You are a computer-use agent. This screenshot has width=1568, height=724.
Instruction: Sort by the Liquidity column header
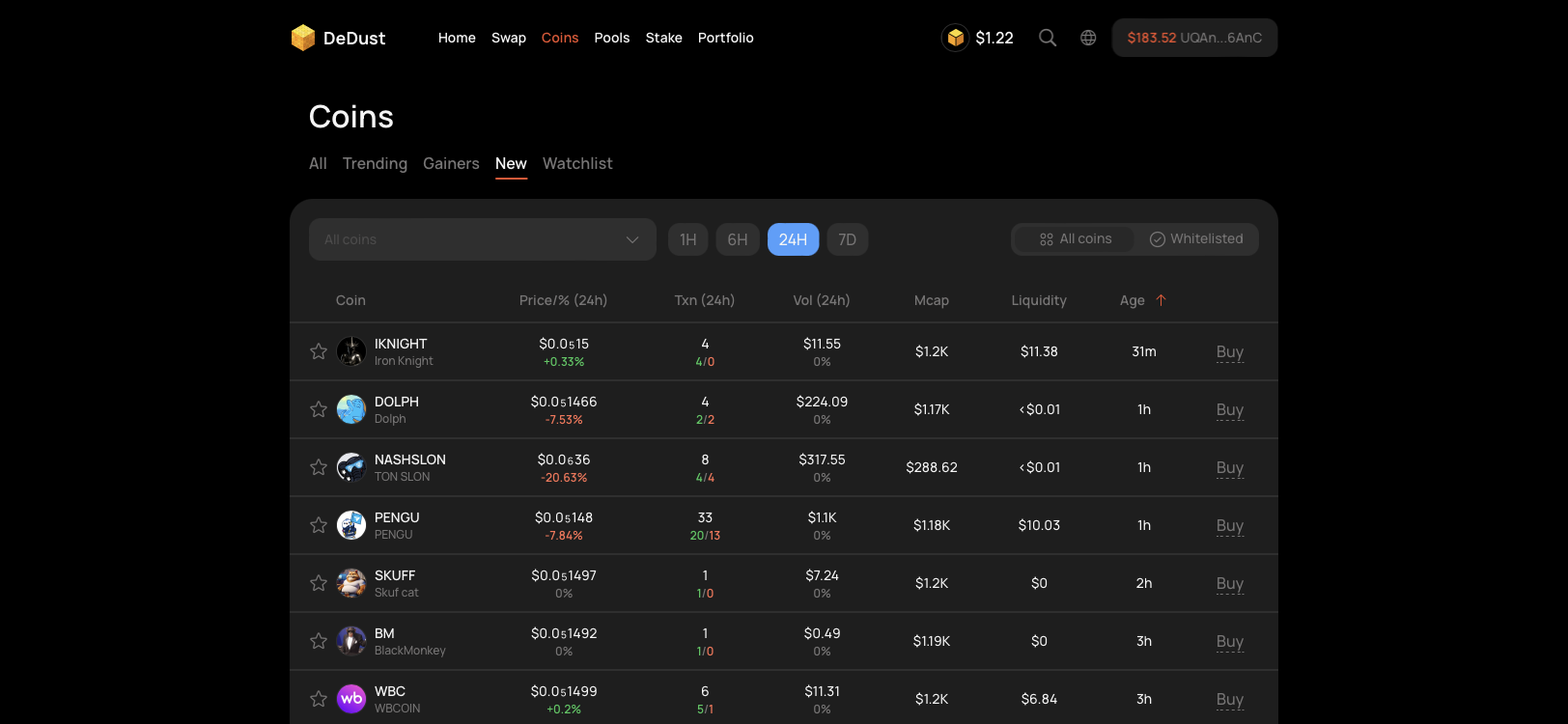[x=1039, y=300]
